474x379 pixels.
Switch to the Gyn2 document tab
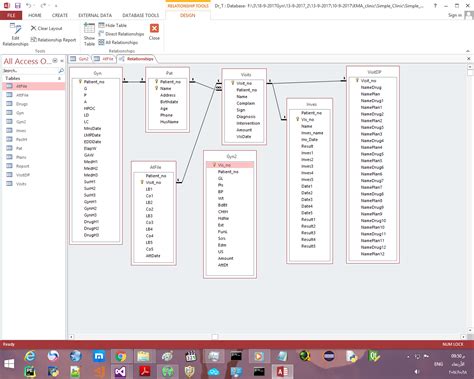point(80,59)
